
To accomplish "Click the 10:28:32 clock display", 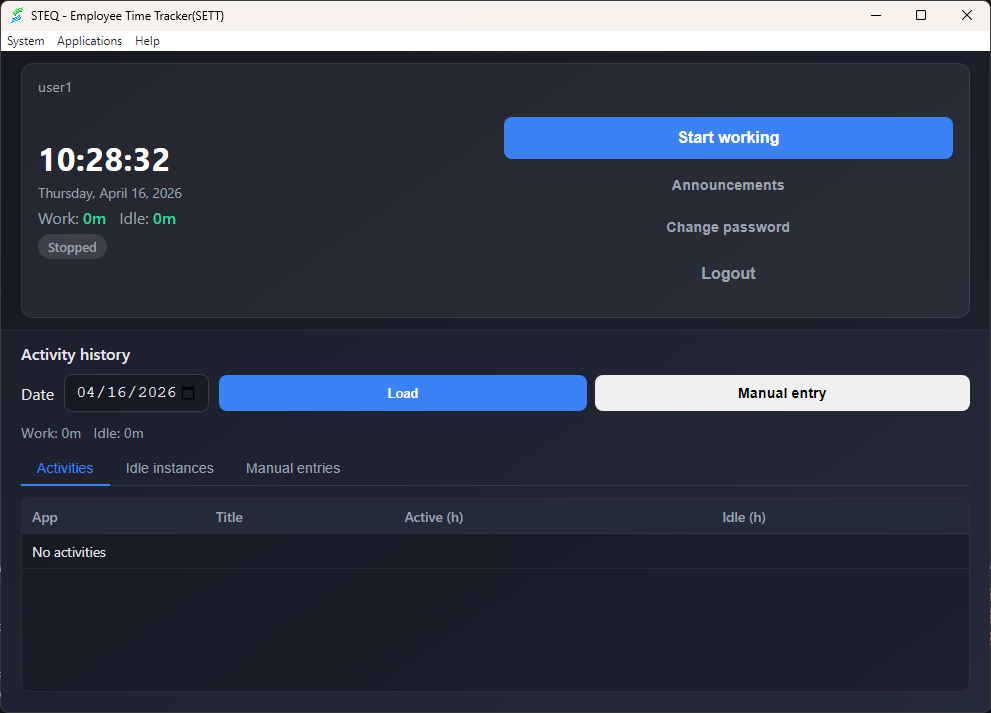I will click(104, 159).
